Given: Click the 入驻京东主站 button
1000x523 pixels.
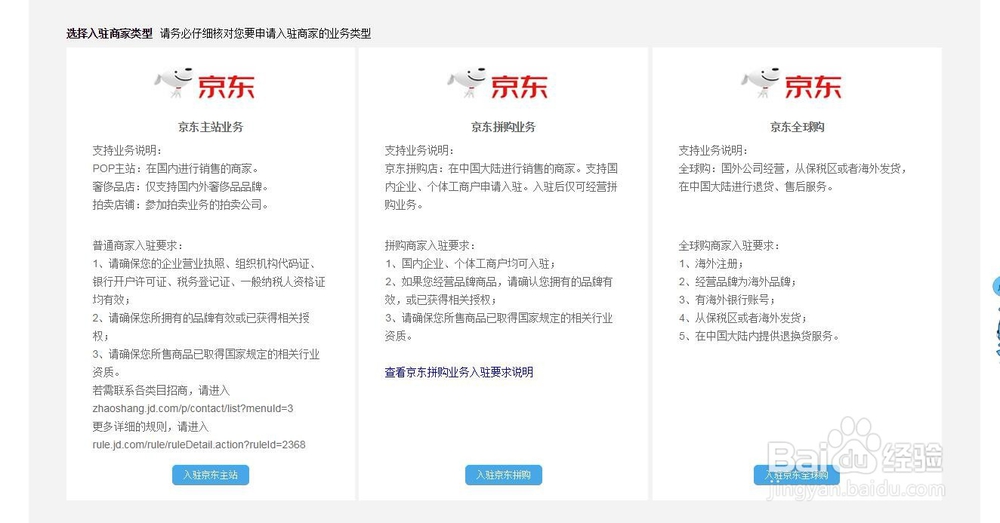Looking at the screenshot, I should pyautogui.click(x=210, y=475).
